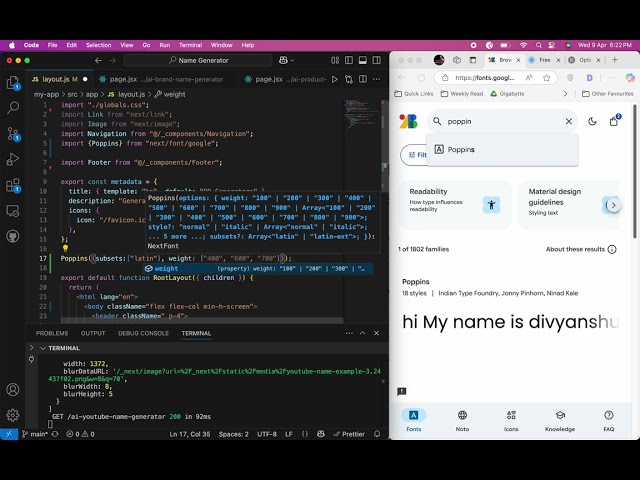
Task: Open the editor More Actions menu
Action: [377, 79]
